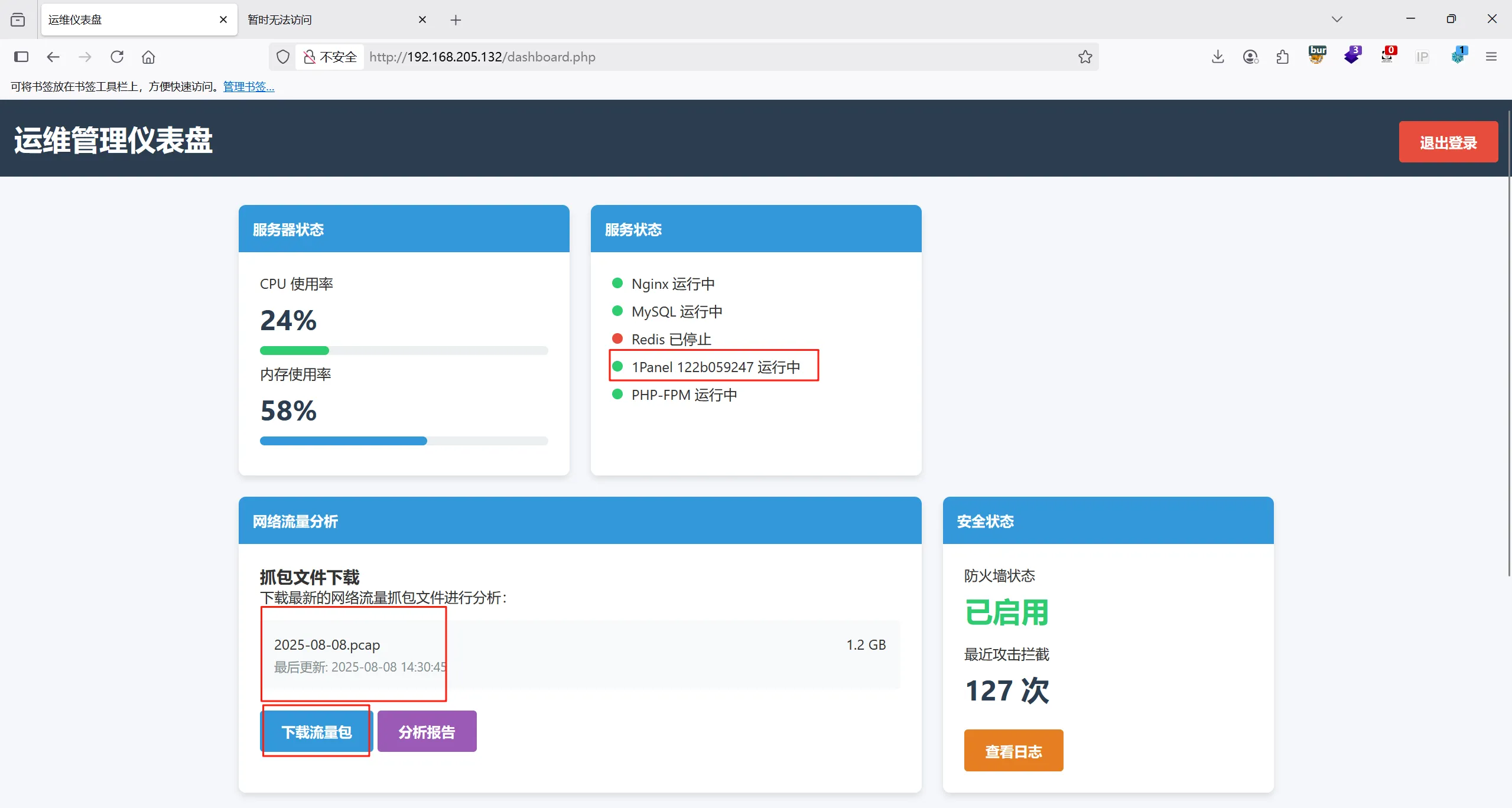Open a new tab with plus button
Image resolution: width=1512 pixels, height=808 pixels.
(x=456, y=20)
